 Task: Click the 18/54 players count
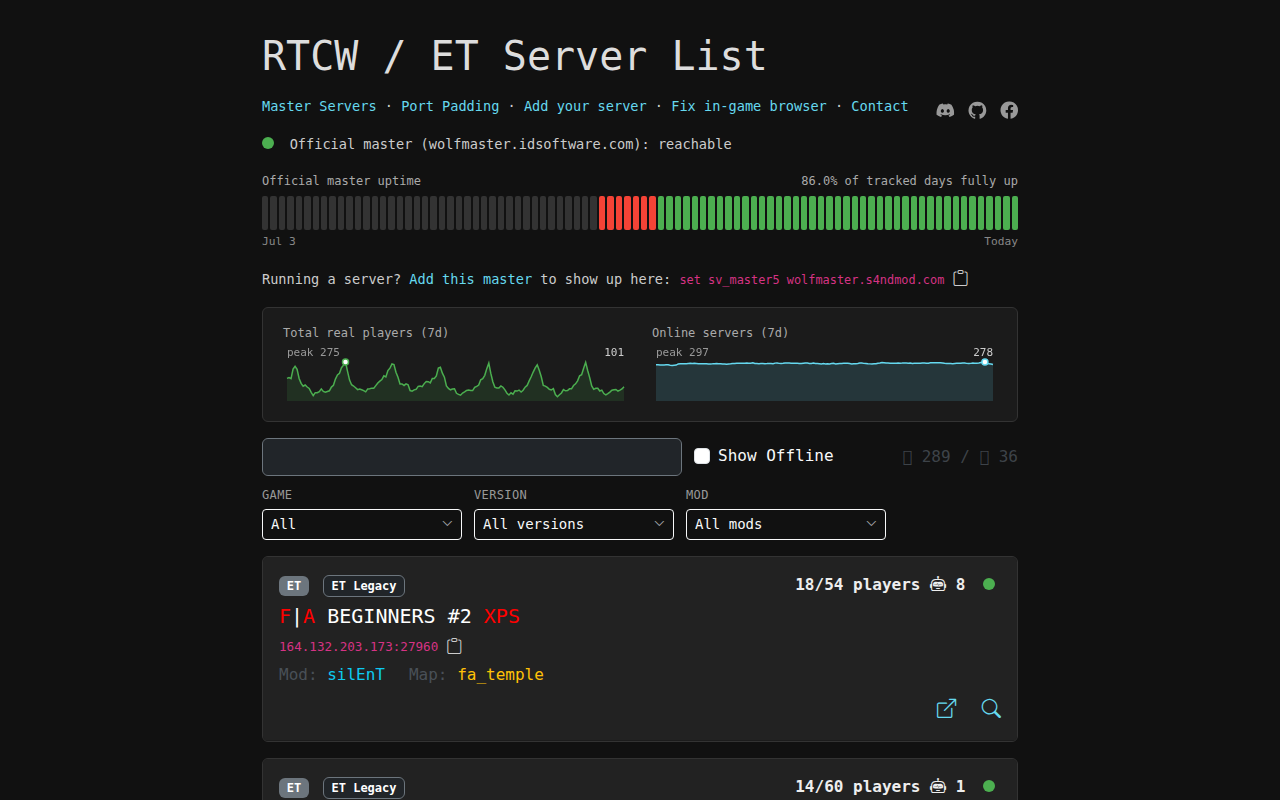tap(857, 584)
